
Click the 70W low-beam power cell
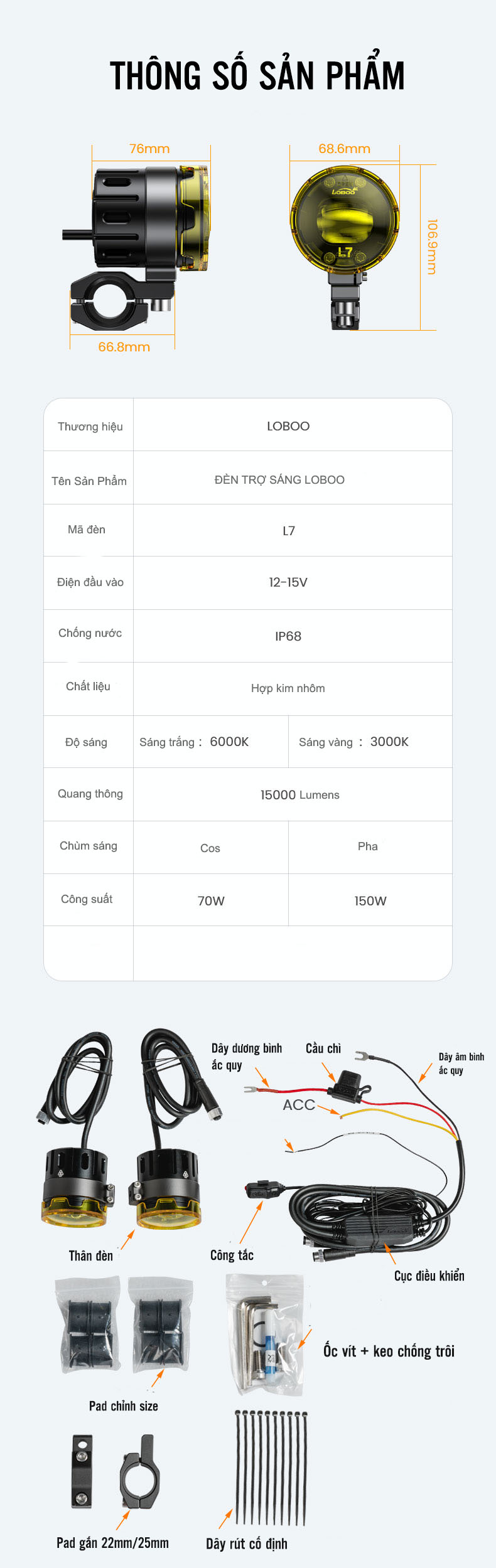click(211, 901)
